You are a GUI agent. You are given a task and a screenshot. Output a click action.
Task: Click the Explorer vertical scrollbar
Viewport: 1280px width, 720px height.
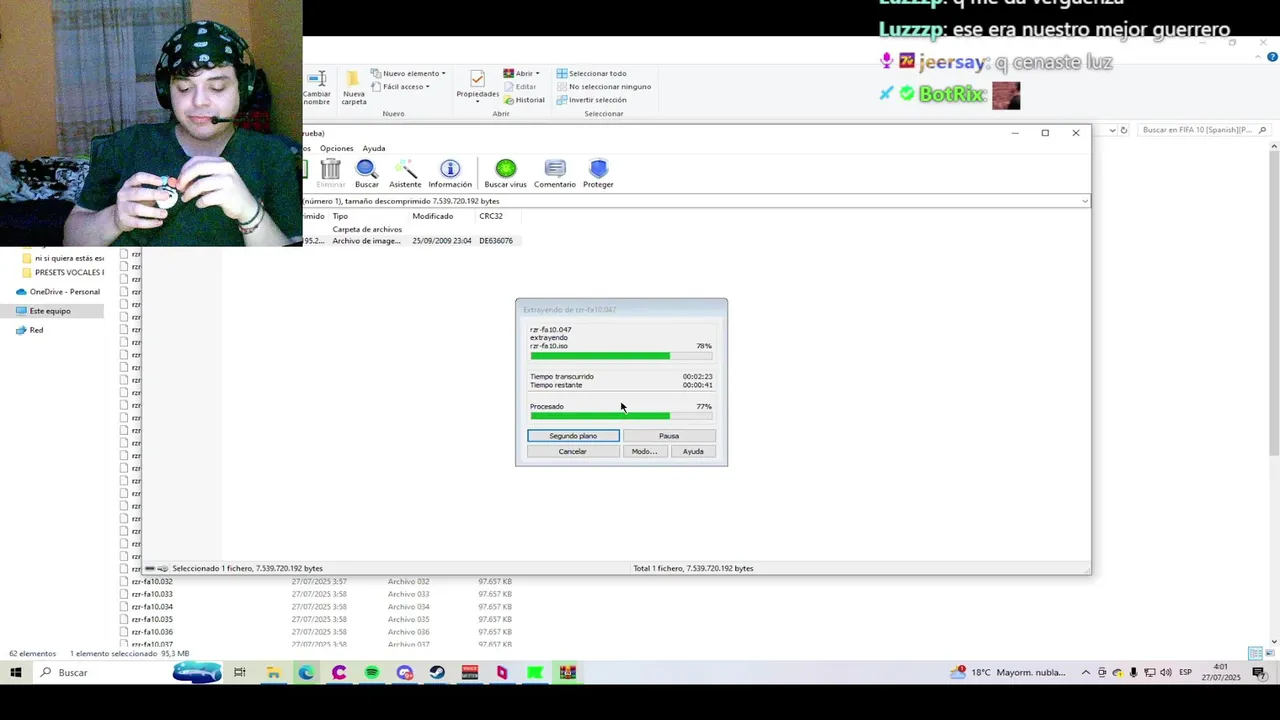(x=1274, y=394)
